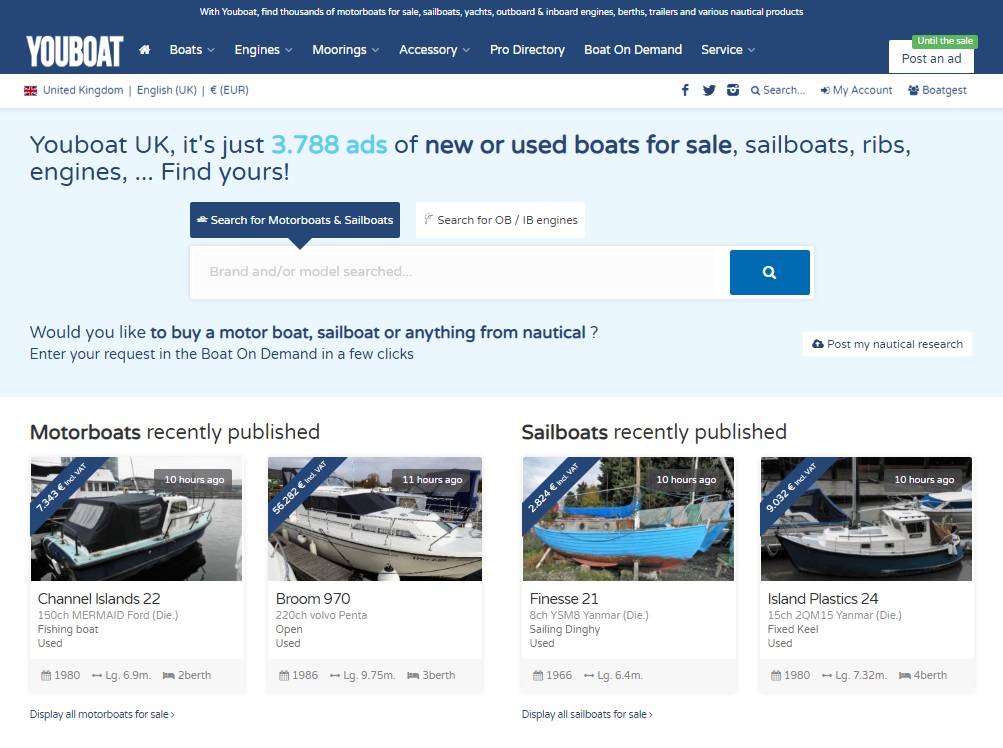Click '8ch YSM8 Yanmar (Die.)' engine text
The height and width of the screenshot is (748, 1003).
point(589,616)
